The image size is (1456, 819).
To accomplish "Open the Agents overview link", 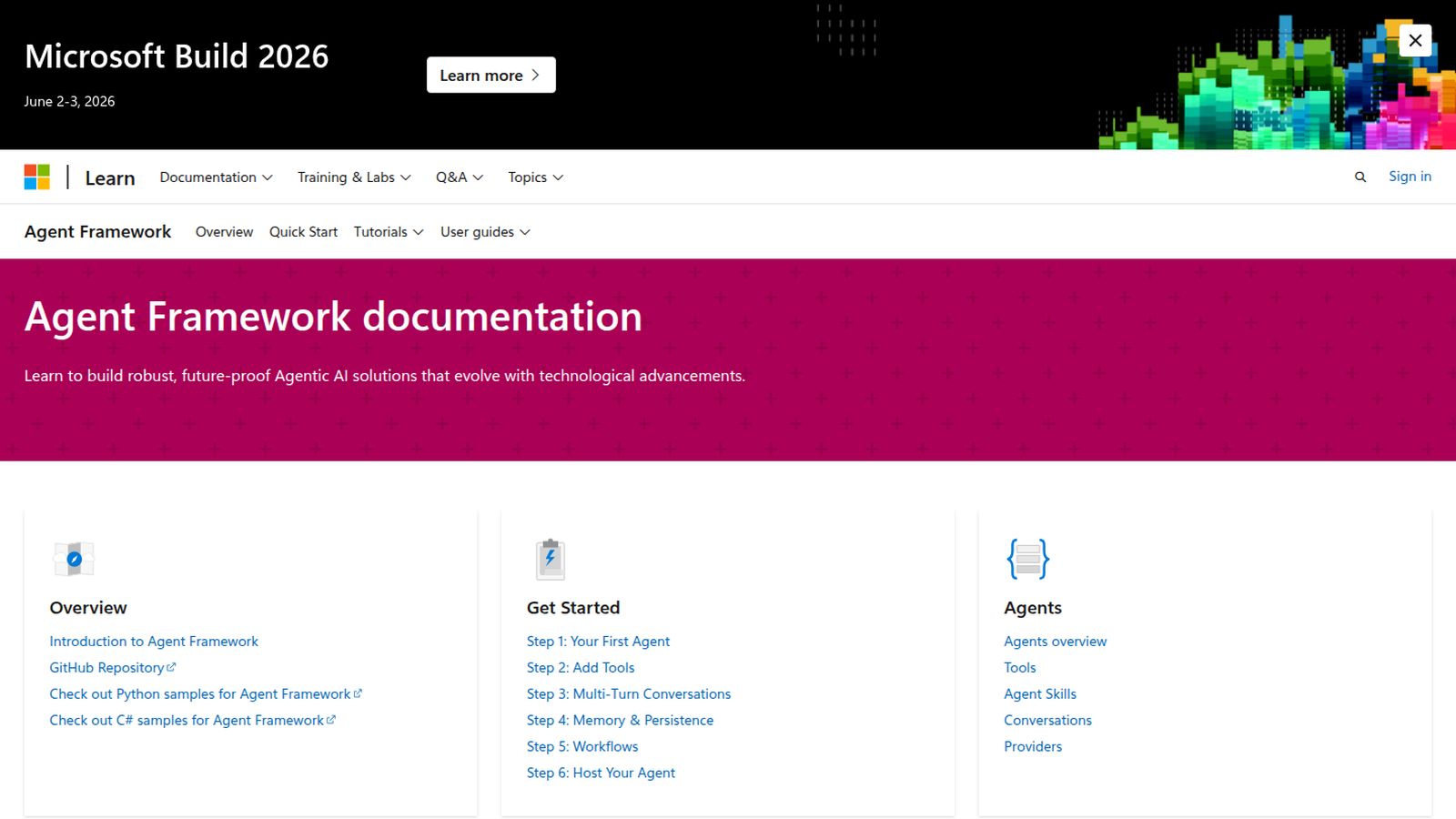I will click(1056, 642).
